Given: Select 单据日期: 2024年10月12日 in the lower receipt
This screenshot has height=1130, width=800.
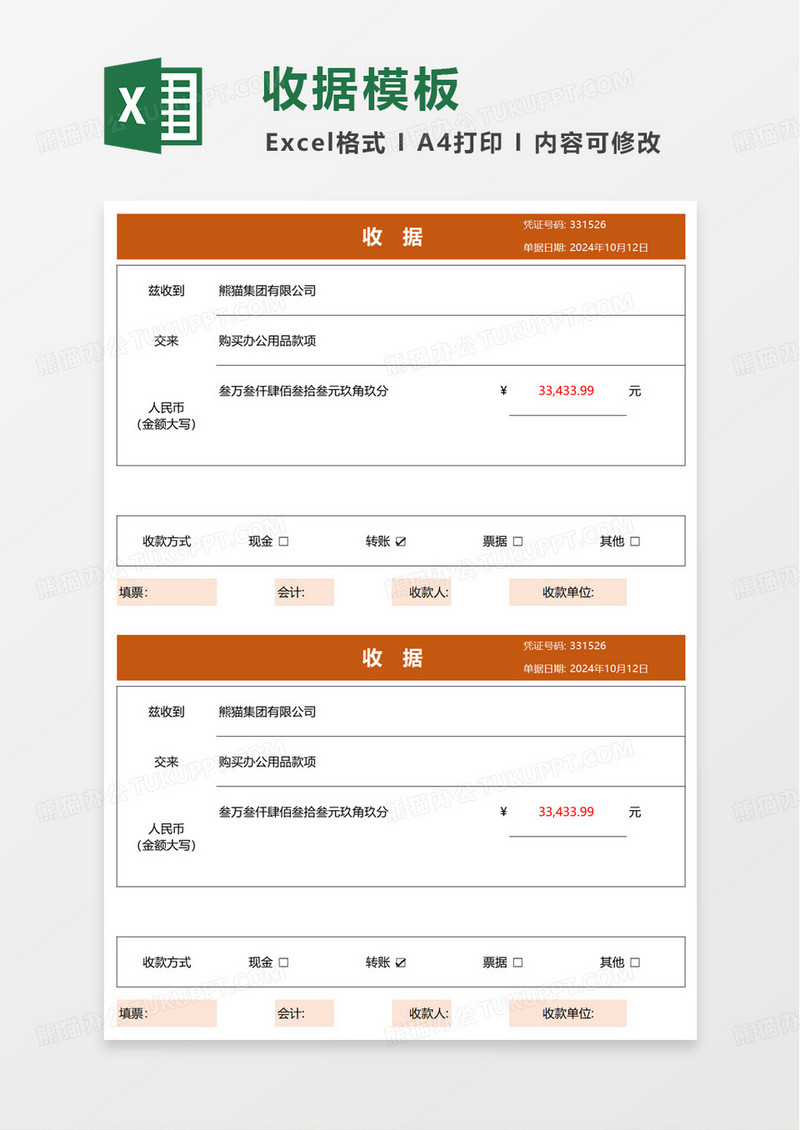Looking at the screenshot, I should click(586, 668).
